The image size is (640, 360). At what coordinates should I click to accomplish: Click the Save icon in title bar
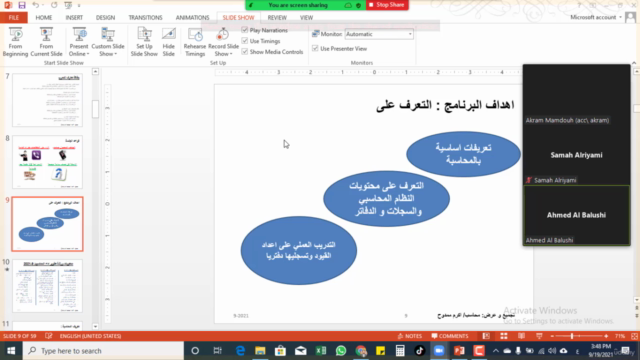22,5
